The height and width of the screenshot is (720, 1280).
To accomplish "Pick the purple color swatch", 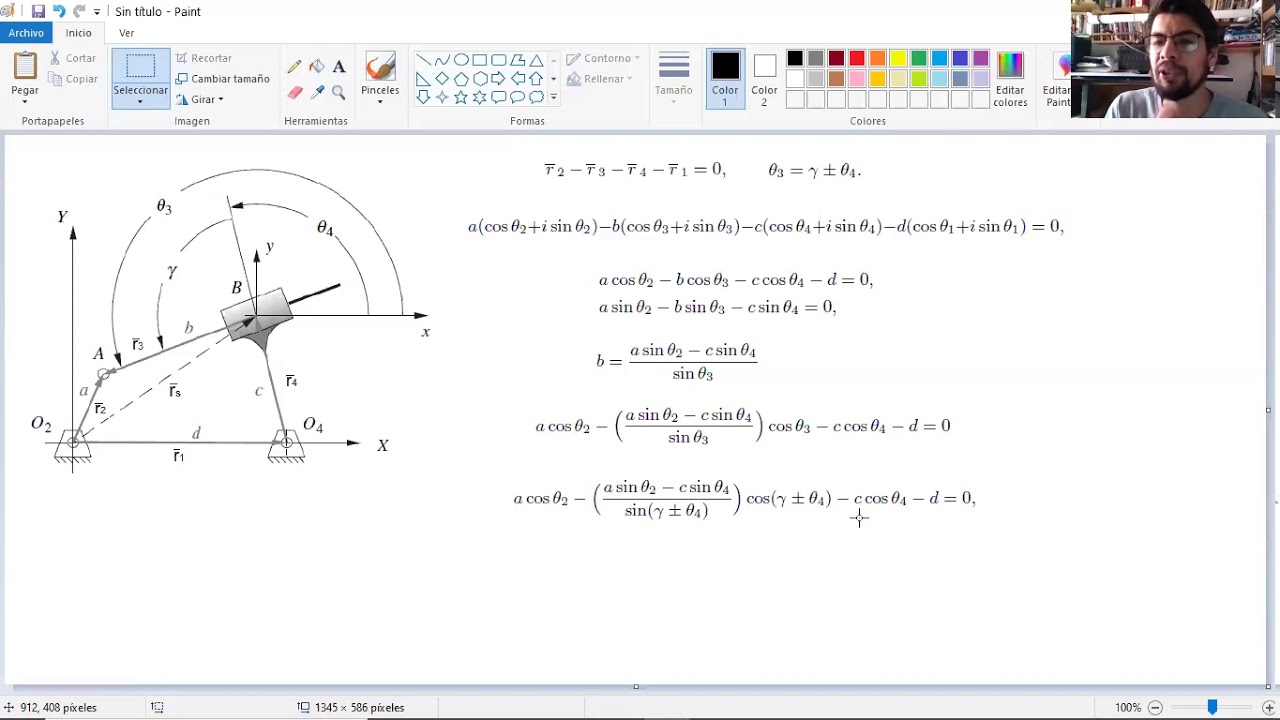I will pos(981,59).
